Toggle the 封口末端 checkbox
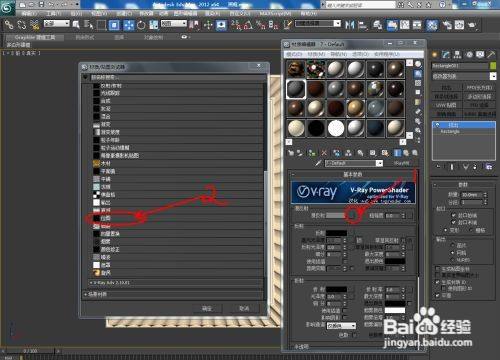 point(453,222)
